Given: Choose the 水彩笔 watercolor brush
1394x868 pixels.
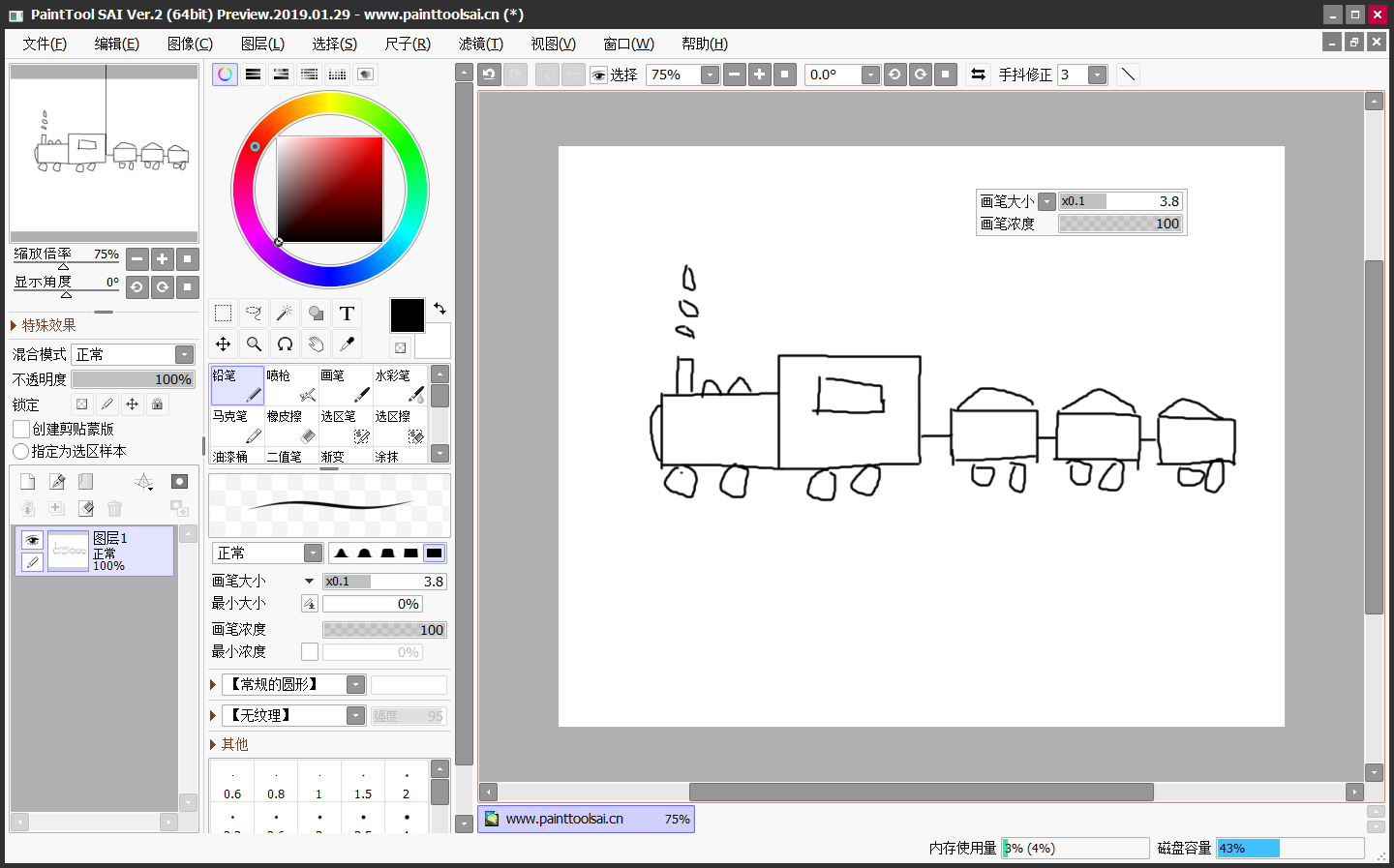Looking at the screenshot, I should coord(400,385).
